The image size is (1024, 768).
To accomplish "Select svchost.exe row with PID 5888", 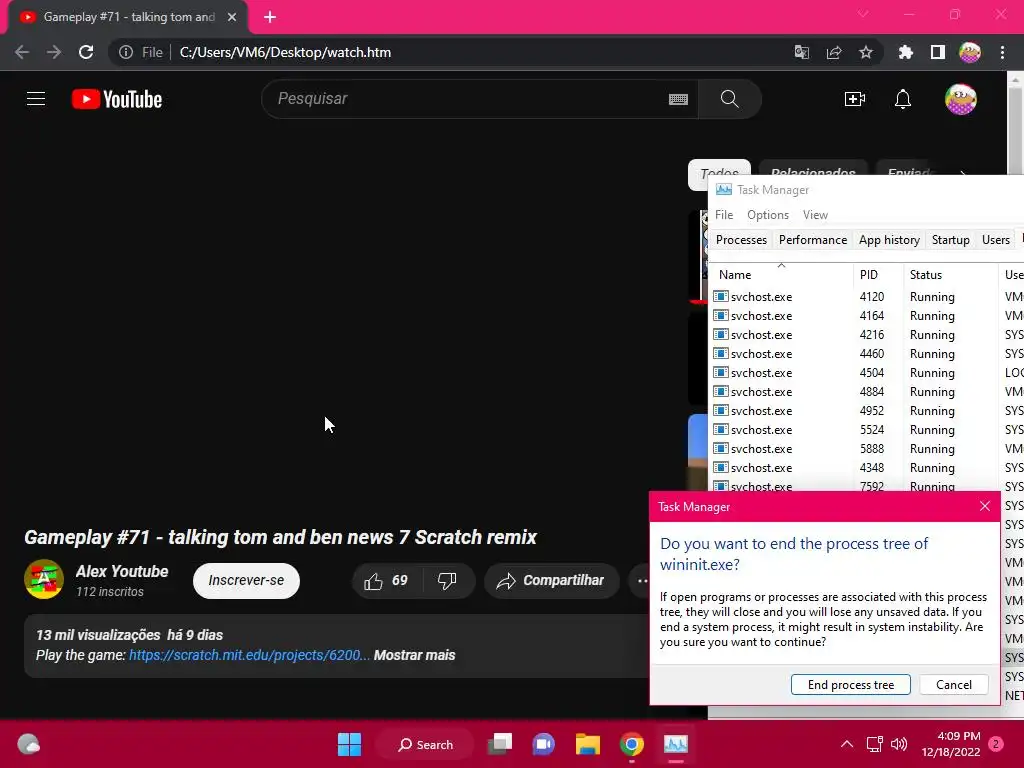I will click(x=867, y=449).
